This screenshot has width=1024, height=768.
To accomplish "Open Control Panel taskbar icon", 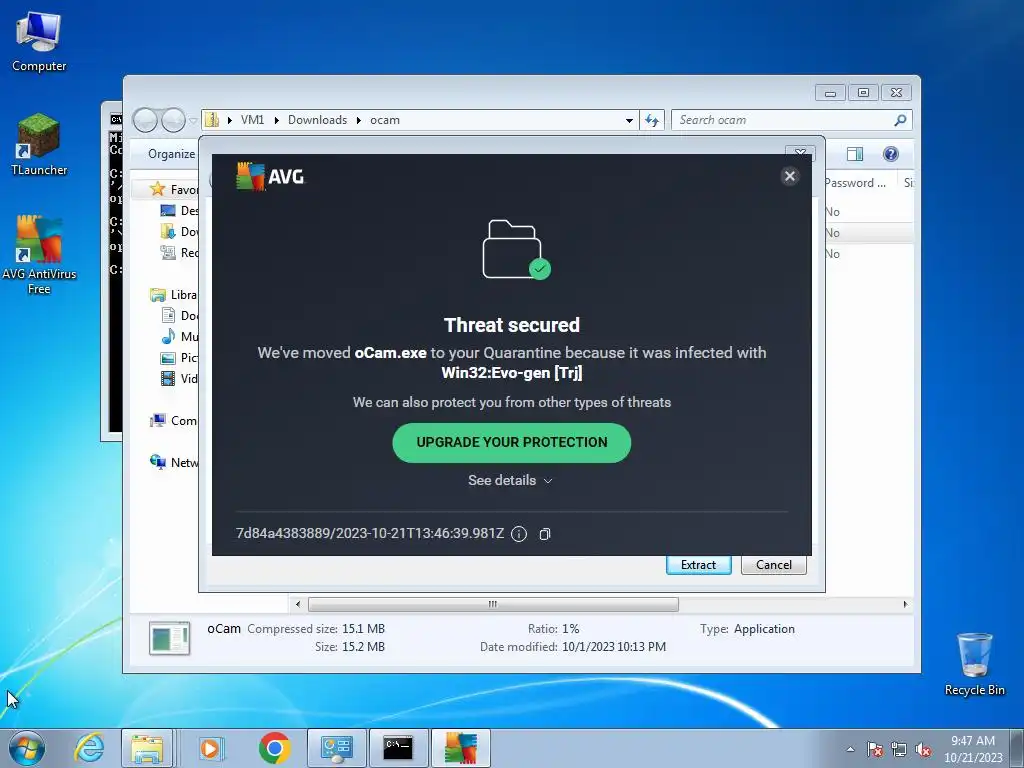I will tap(336, 748).
